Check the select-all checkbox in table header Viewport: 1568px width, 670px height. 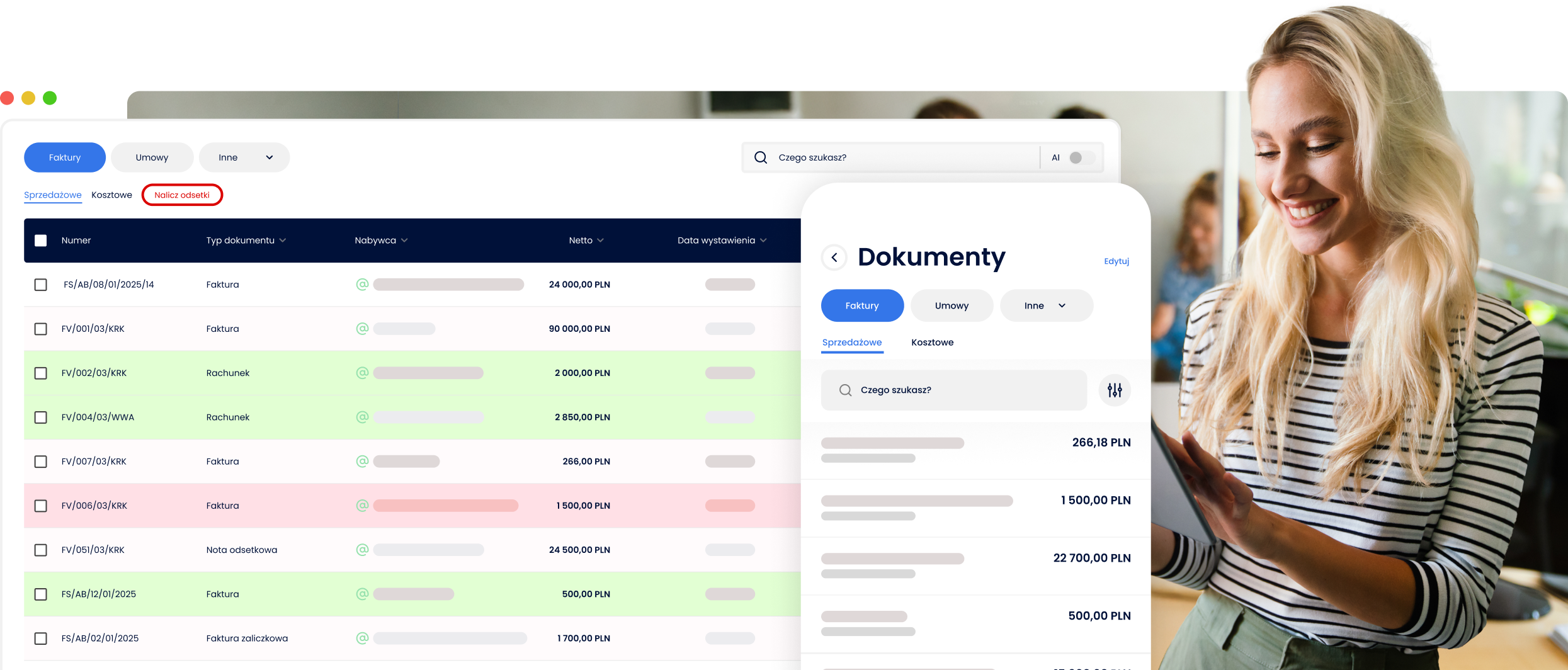click(x=41, y=241)
